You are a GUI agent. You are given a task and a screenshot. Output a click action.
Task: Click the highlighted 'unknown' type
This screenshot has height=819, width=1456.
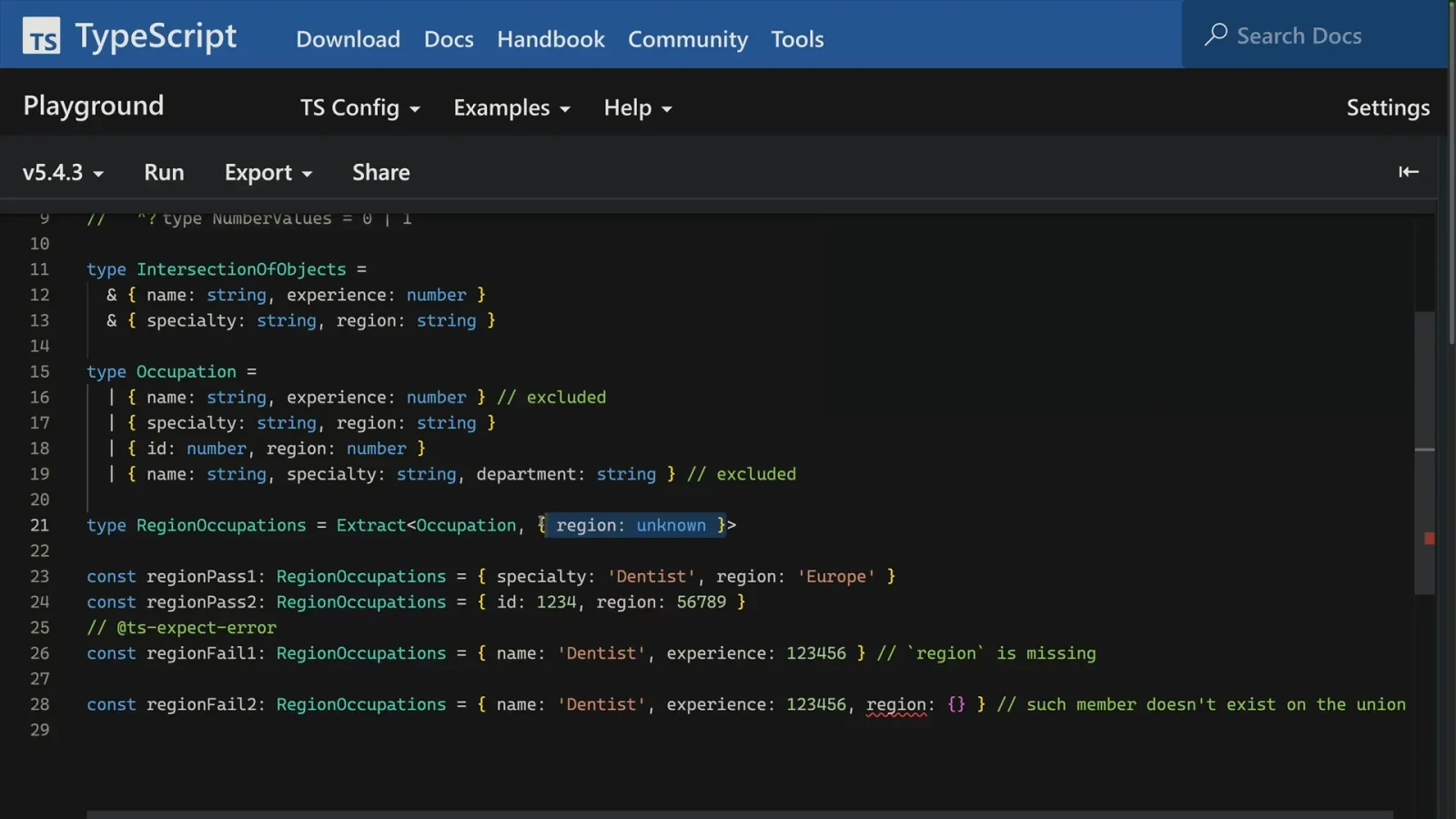click(671, 525)
